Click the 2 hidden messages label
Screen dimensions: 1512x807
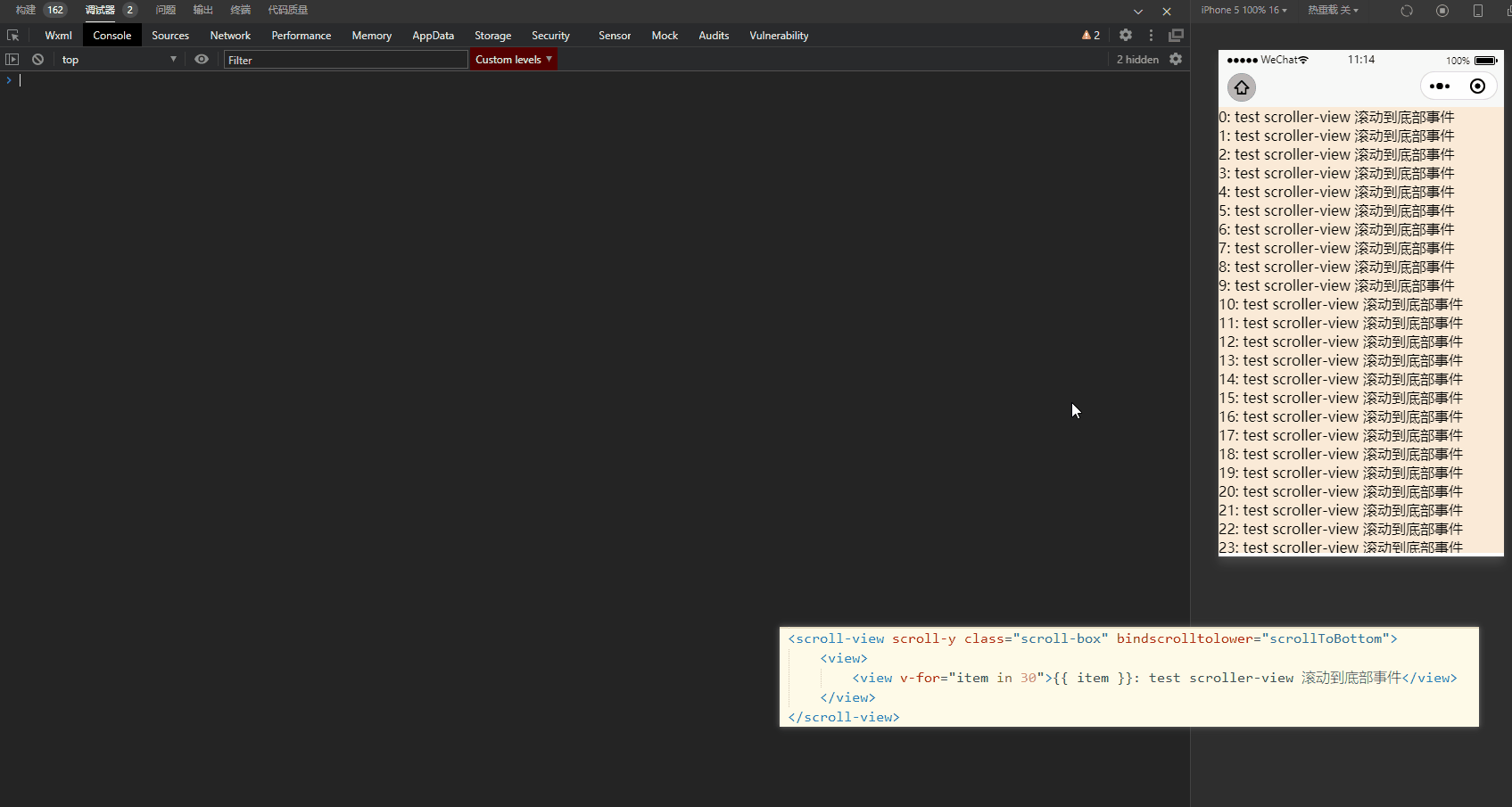click(1137, 60)
